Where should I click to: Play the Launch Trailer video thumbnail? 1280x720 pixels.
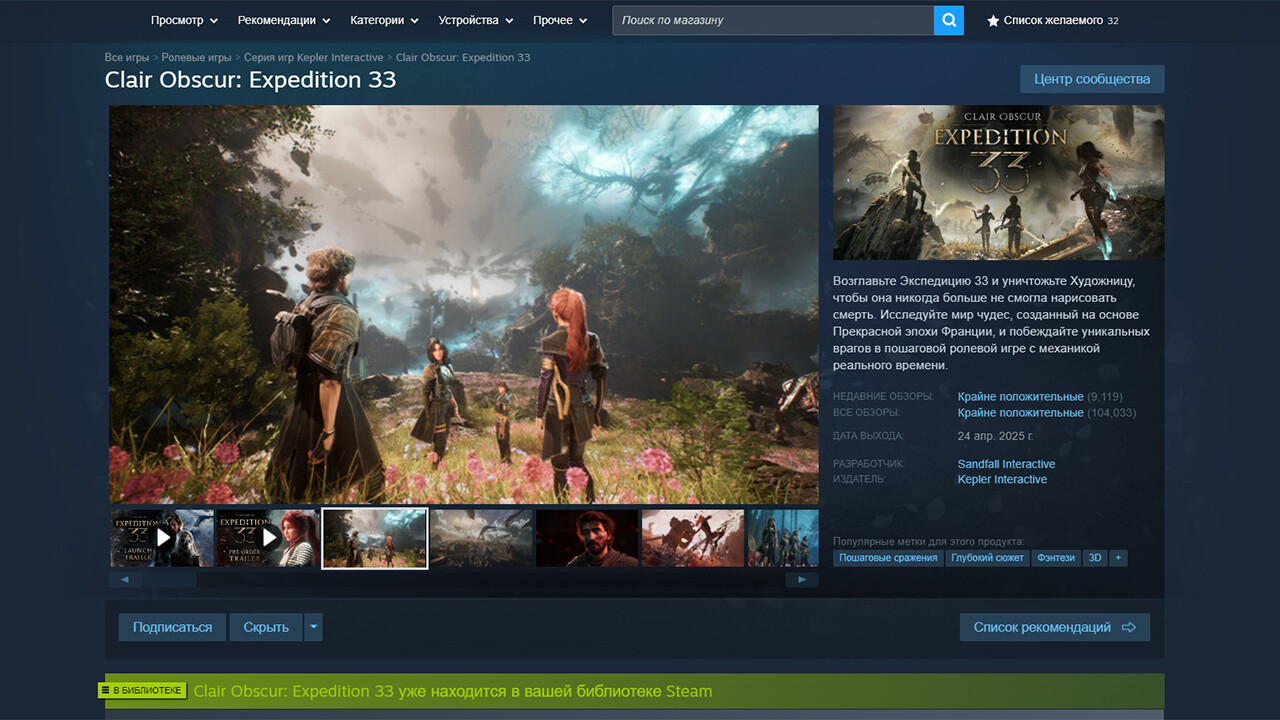pos(162,538)
